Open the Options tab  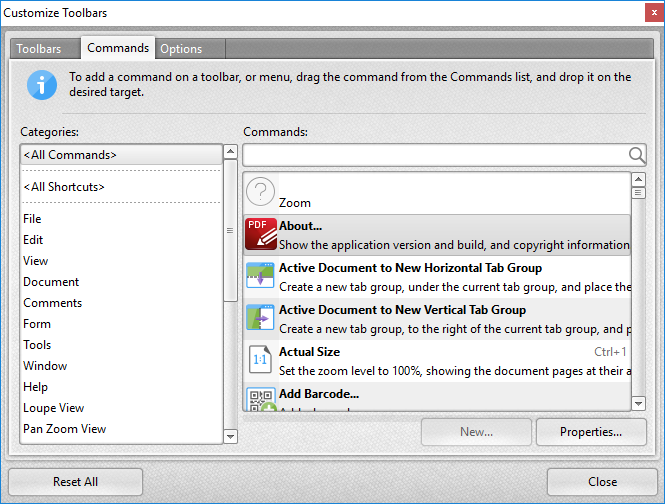(x=181, y=49)
